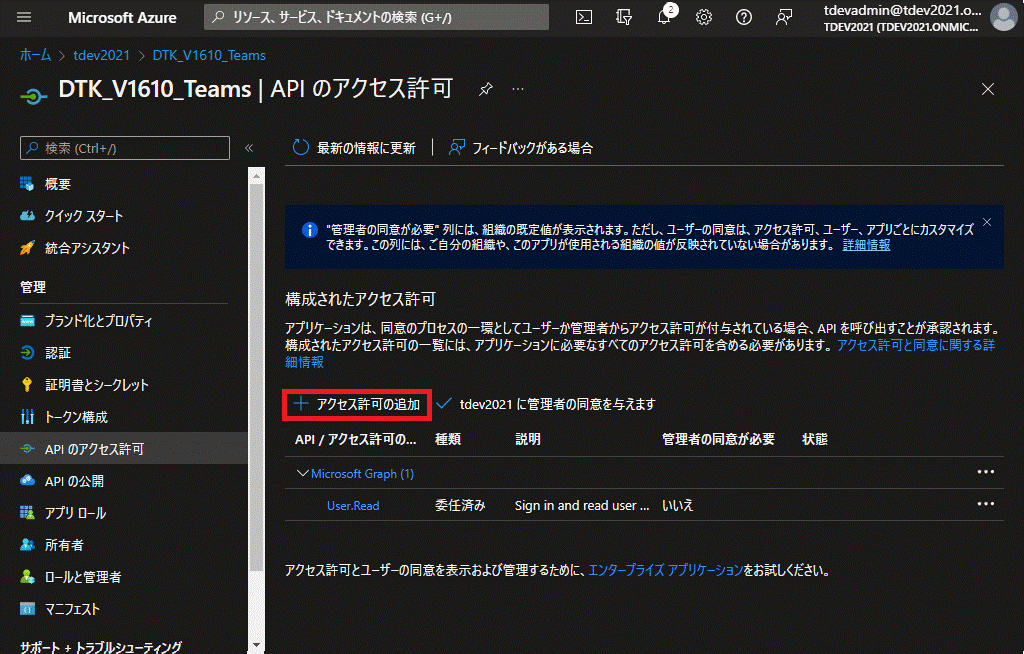Click the Sign in and read user description cell
This screenshot has width=1024, height=654.
tap(582, 506)
